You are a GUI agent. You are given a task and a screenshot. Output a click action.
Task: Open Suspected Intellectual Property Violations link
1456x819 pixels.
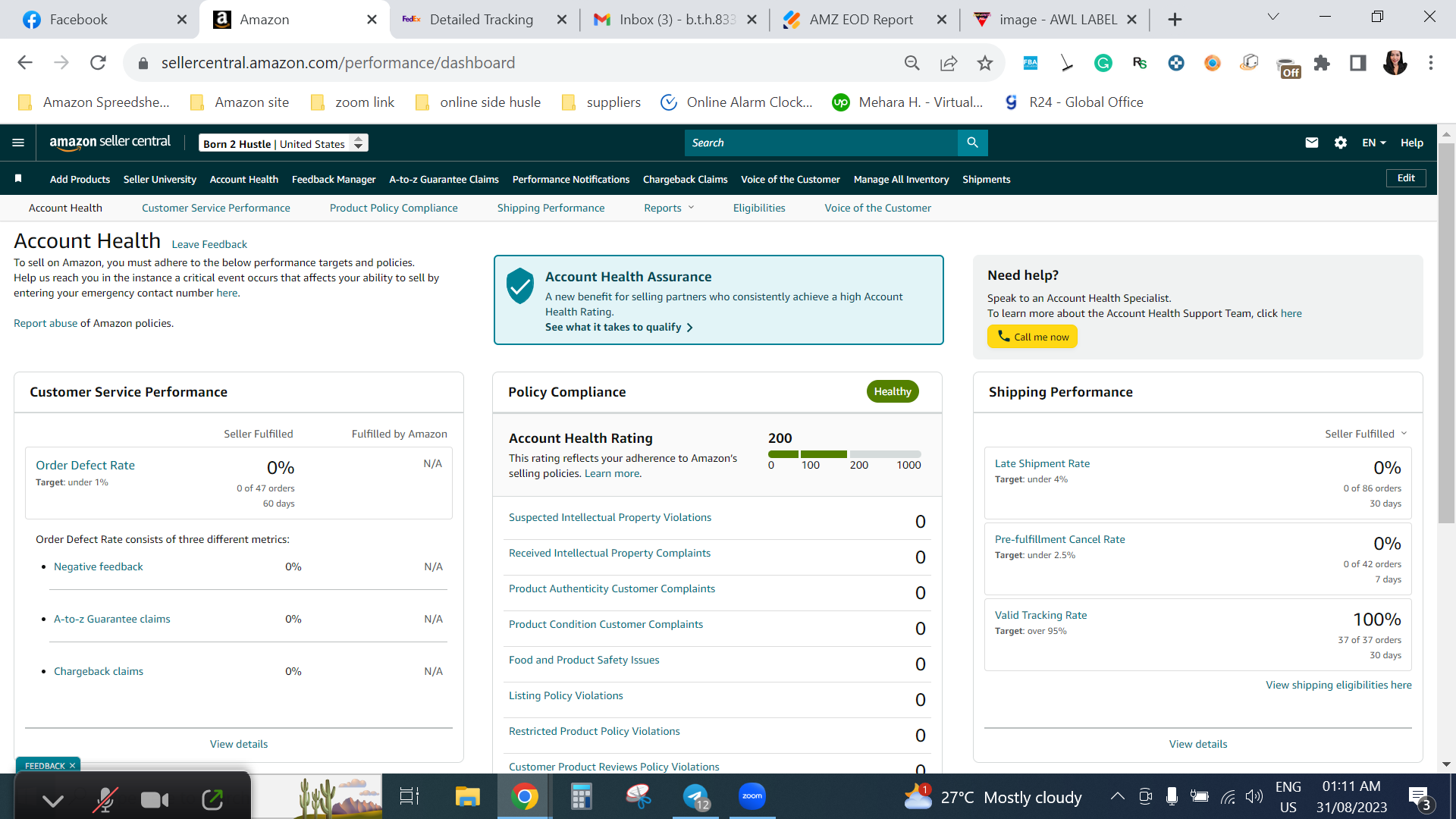point(610,517)
